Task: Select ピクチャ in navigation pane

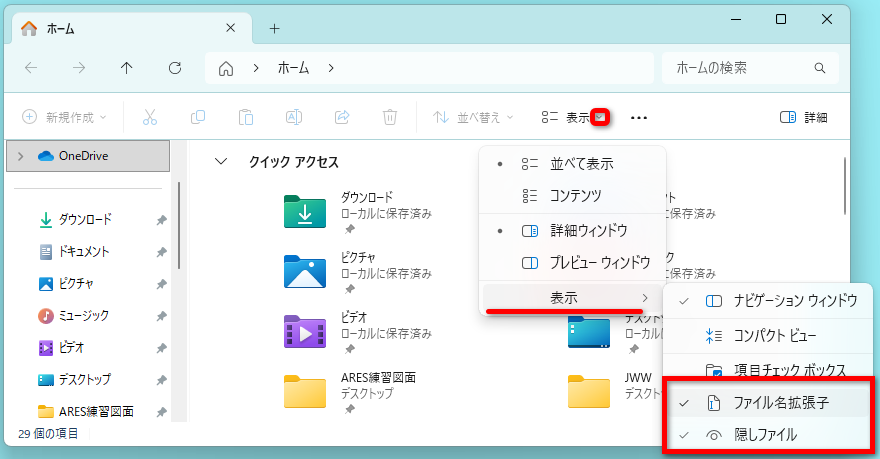Action: (x=76, y=283)
